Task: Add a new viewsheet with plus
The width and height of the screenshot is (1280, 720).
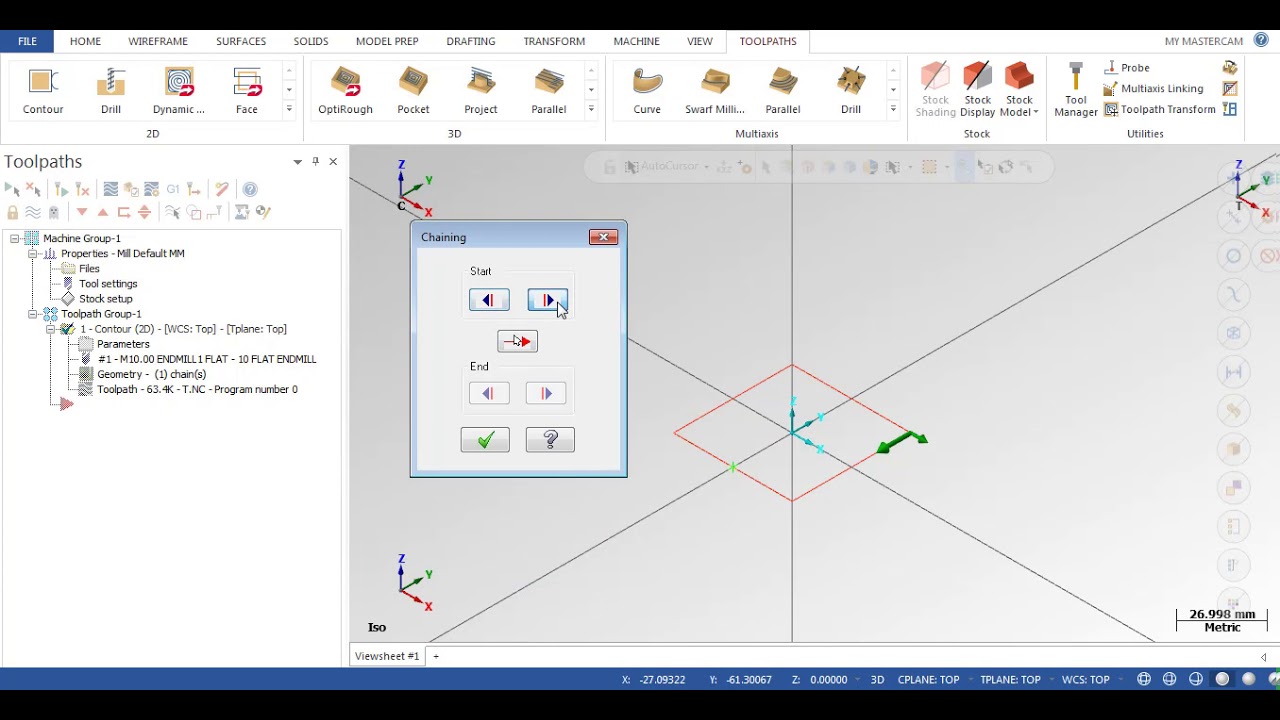Action: point(436,656)
